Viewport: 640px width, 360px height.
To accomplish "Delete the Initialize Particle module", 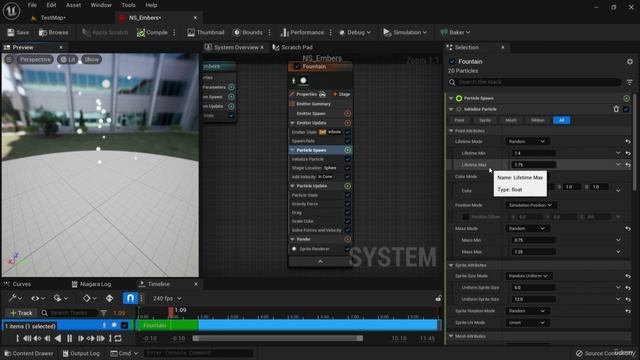I will pos(616,109).
